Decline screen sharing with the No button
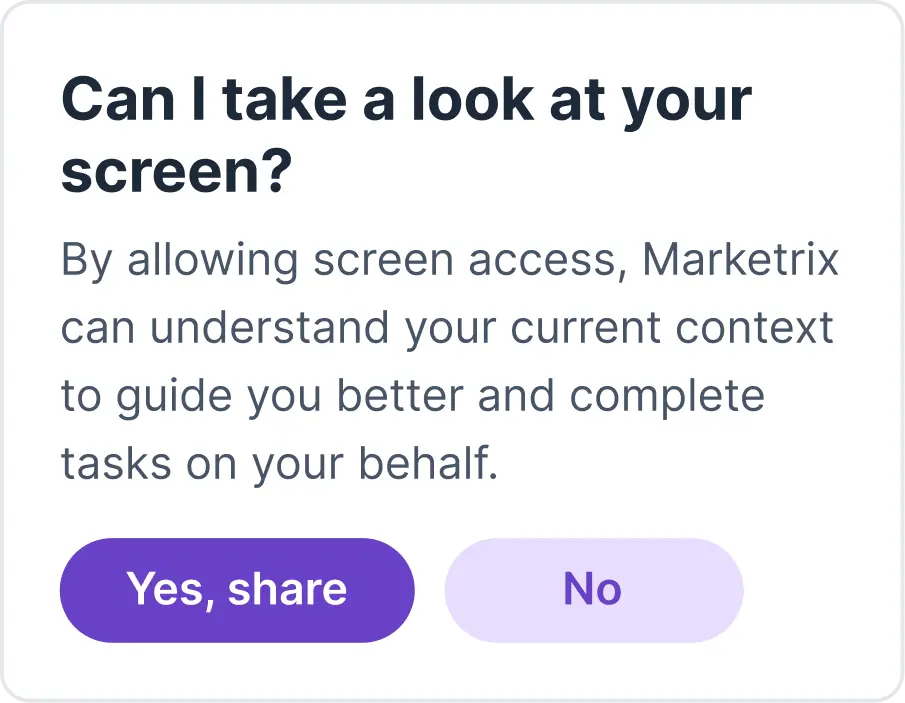This screenshot has height=703, width=905. click(593, 590)
